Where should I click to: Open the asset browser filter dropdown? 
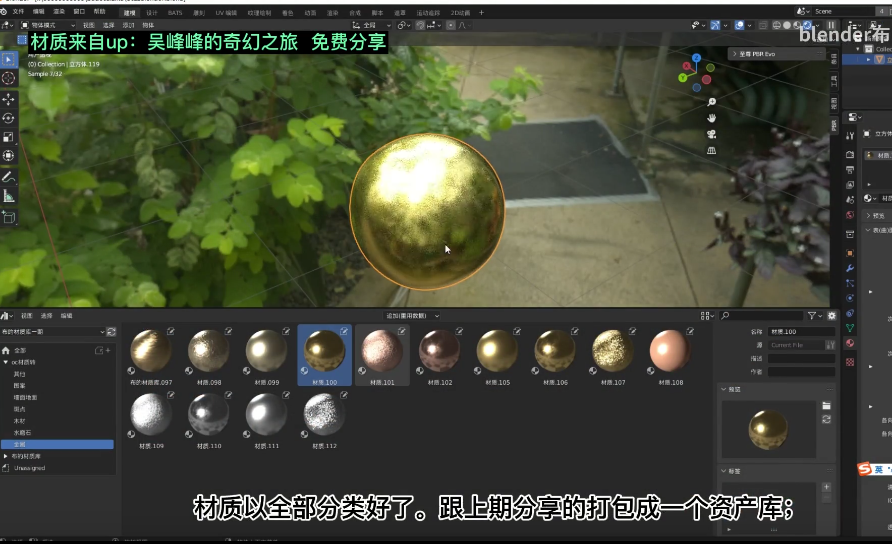pyautogui.click(x=815, y=316)
